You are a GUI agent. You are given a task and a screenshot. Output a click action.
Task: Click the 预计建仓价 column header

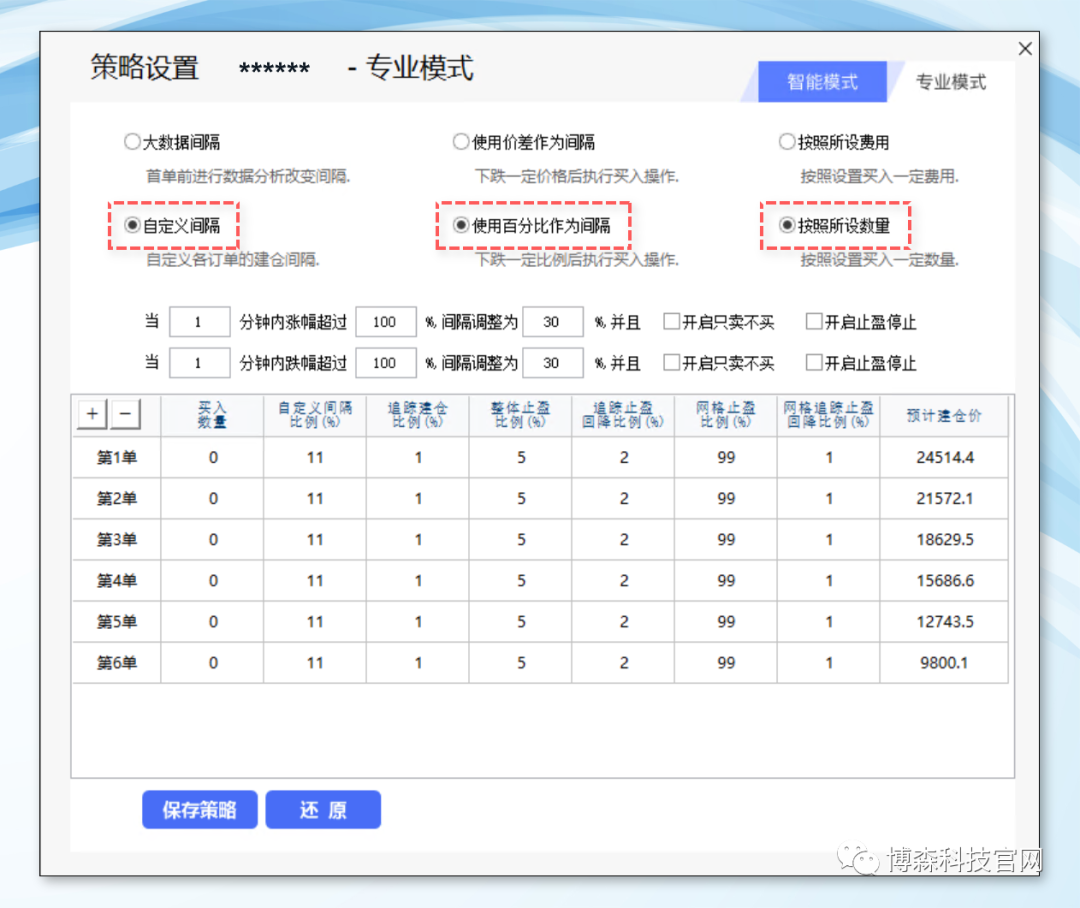944,415
